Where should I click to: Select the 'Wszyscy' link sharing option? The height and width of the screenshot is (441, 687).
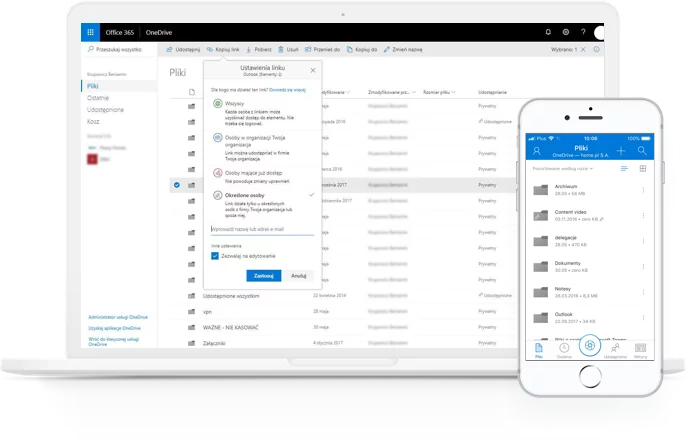tap(216, 104)
